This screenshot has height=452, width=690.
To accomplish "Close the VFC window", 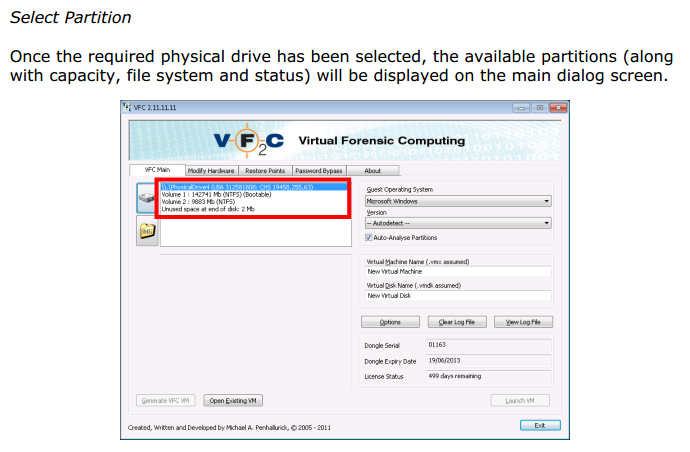I will pos(558,107).
